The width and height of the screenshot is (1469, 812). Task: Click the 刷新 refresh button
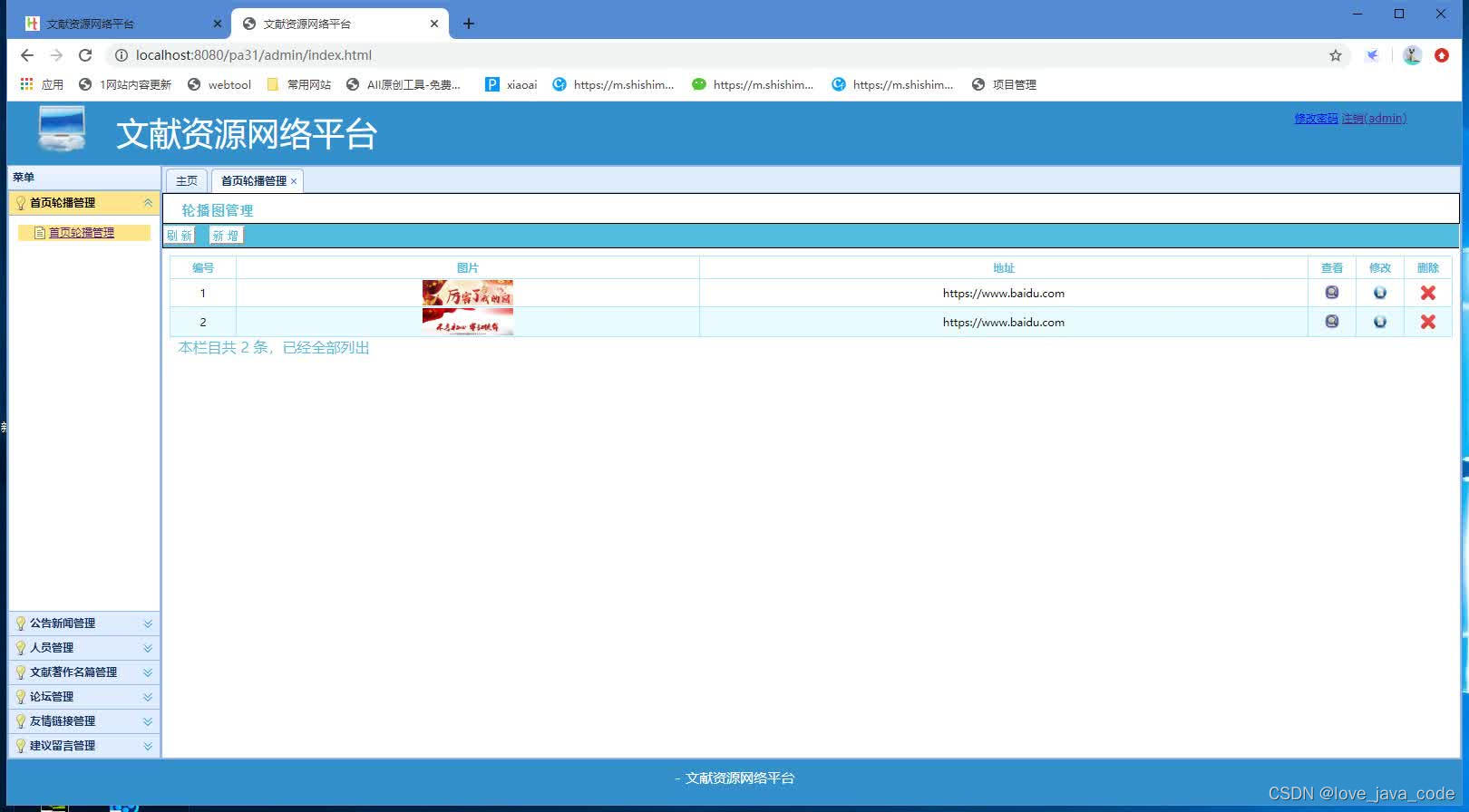pyautogui.click(x=180, y=236)
